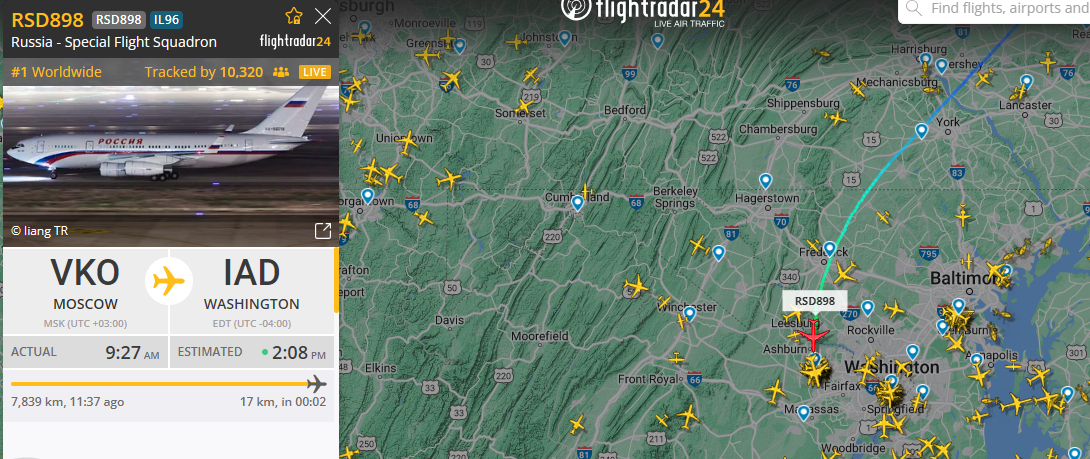Click the grey RSD898 callsign badge
Image resolution: width=1090 pixels, height=459 pixels.
117,19
